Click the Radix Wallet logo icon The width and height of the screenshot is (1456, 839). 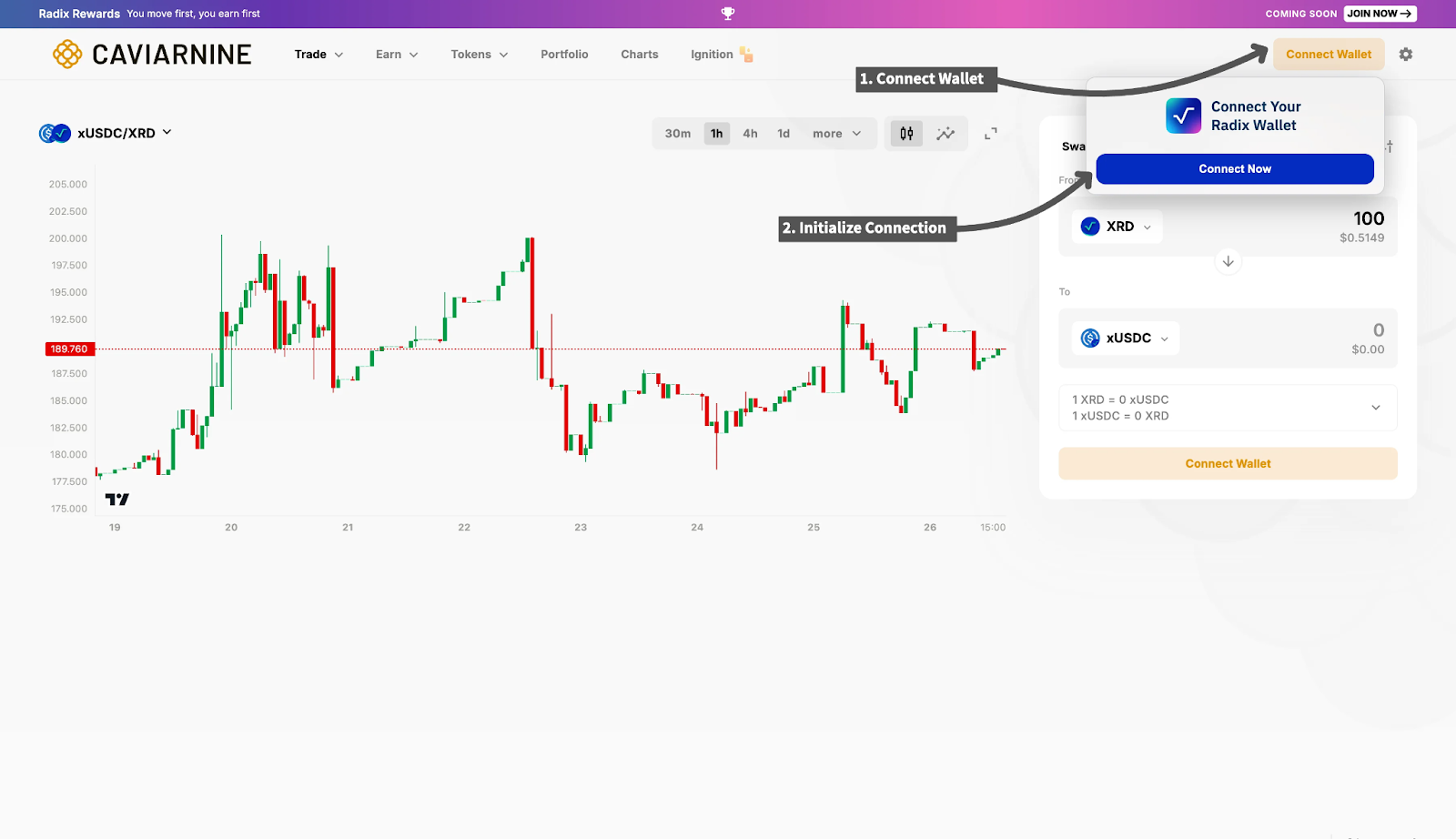tap(1184, 116)
